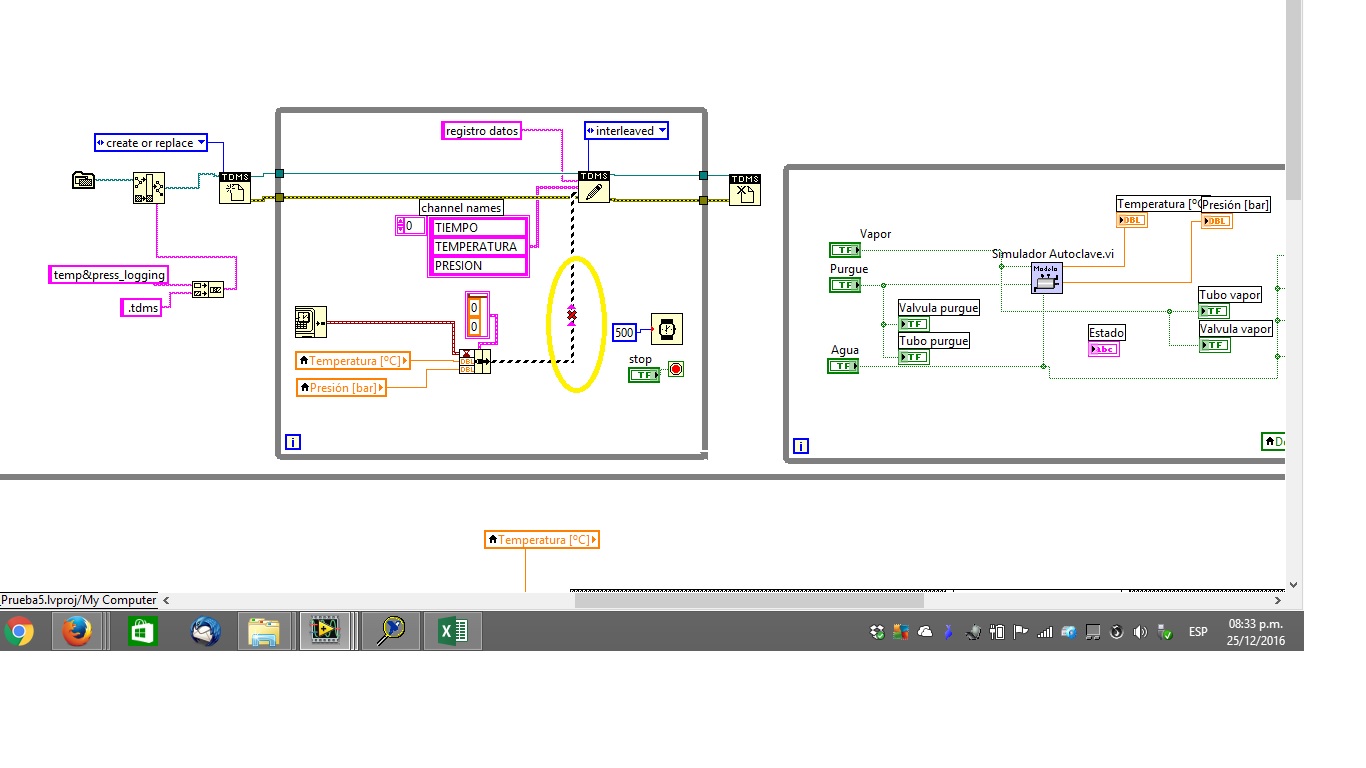This screenshot has height=768, width=1366.
Task: Click the '.tdms' string constant
Action: (143, 308)
